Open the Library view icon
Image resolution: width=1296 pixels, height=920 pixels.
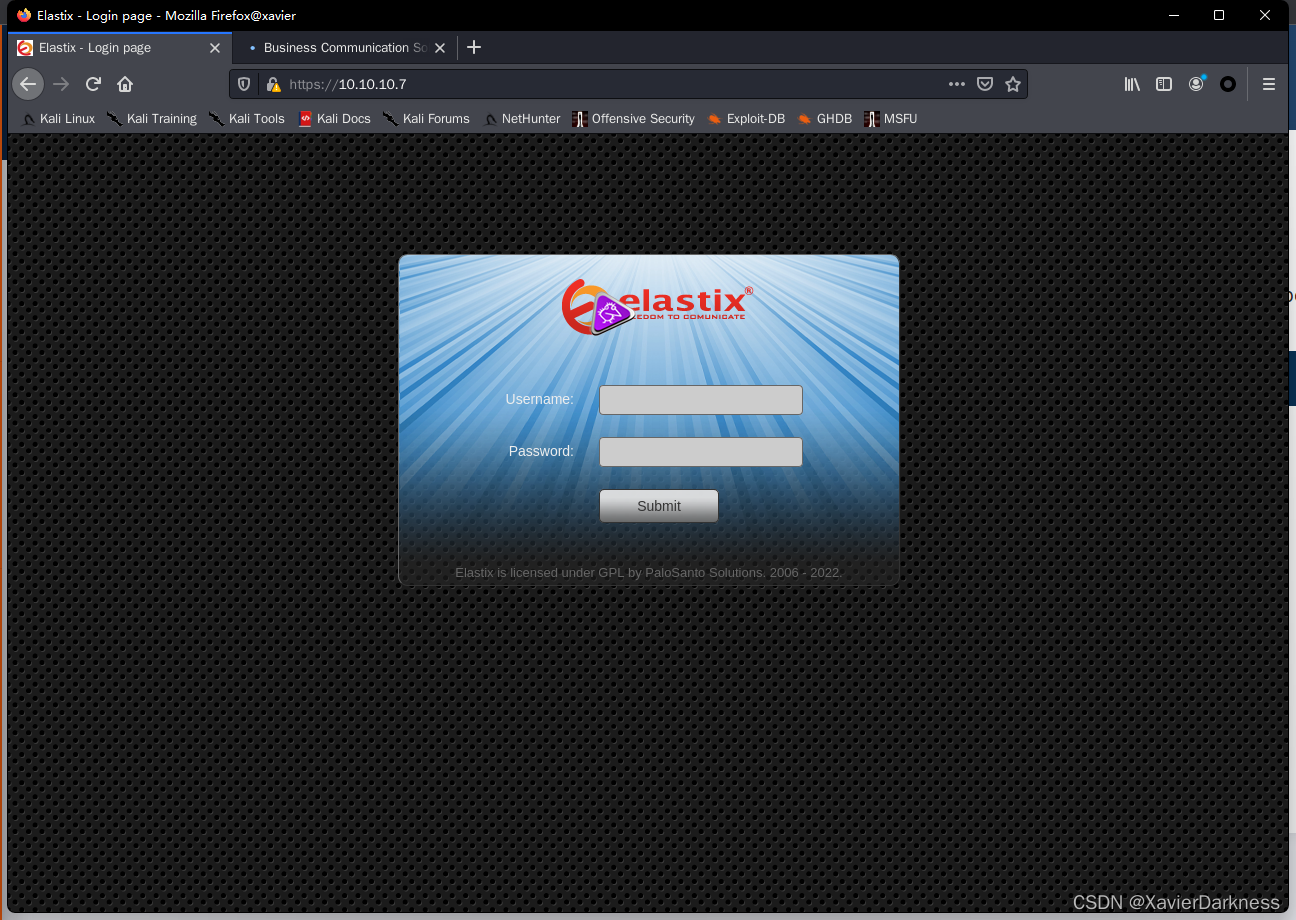coord(1132,84)
